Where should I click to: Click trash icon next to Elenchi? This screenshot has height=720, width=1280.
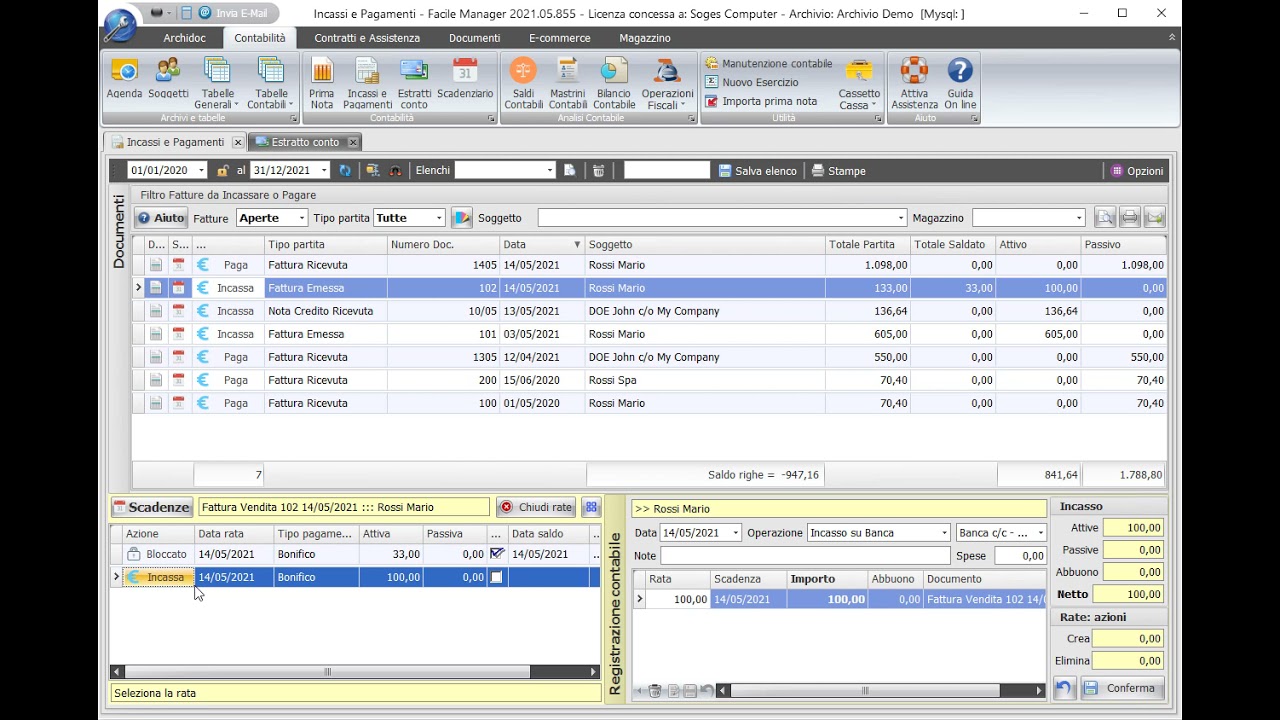(x=598, y=171)
